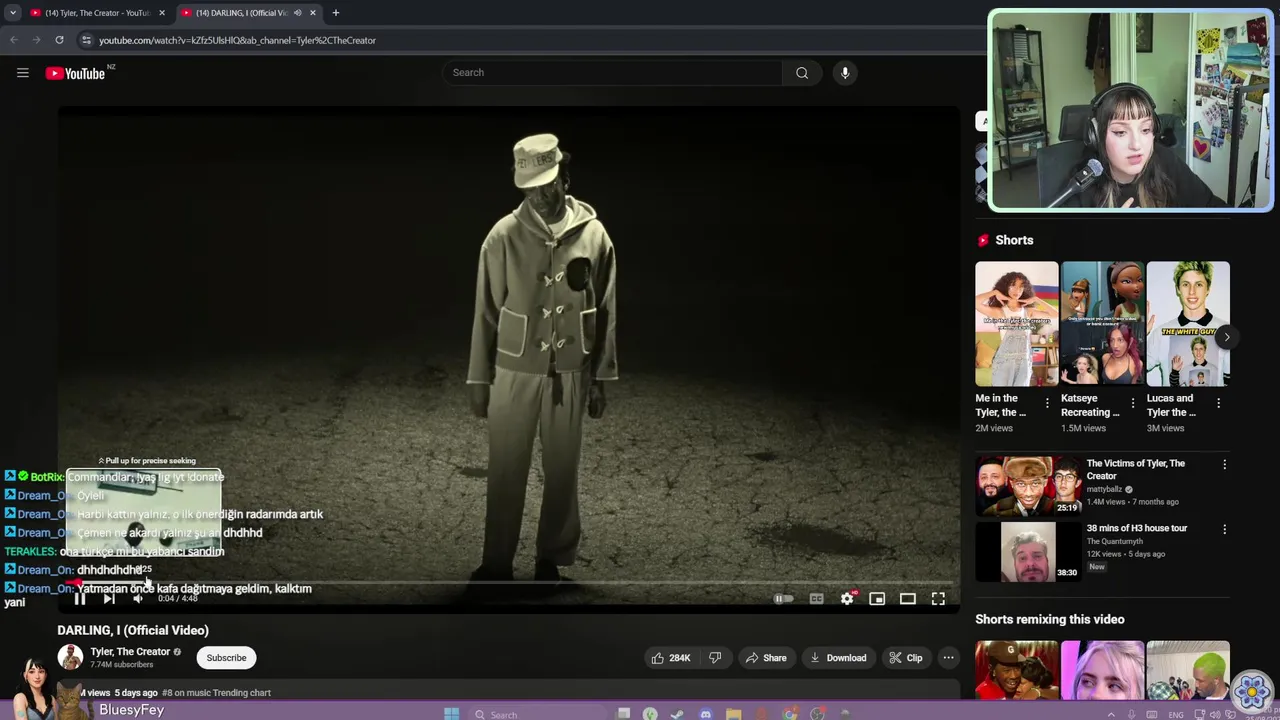The width and height of the screenshot is (1280, 720).
Task: Dislike this video
Action: (715, 658)
